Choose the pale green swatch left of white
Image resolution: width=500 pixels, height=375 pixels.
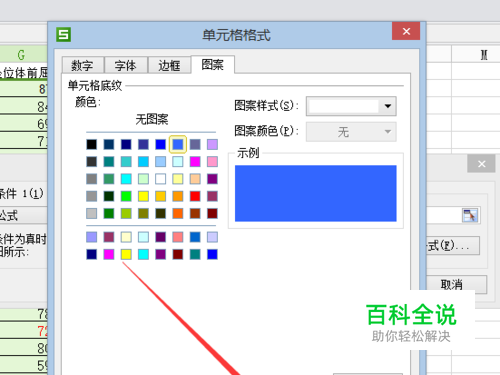click(x=143, y=179)
